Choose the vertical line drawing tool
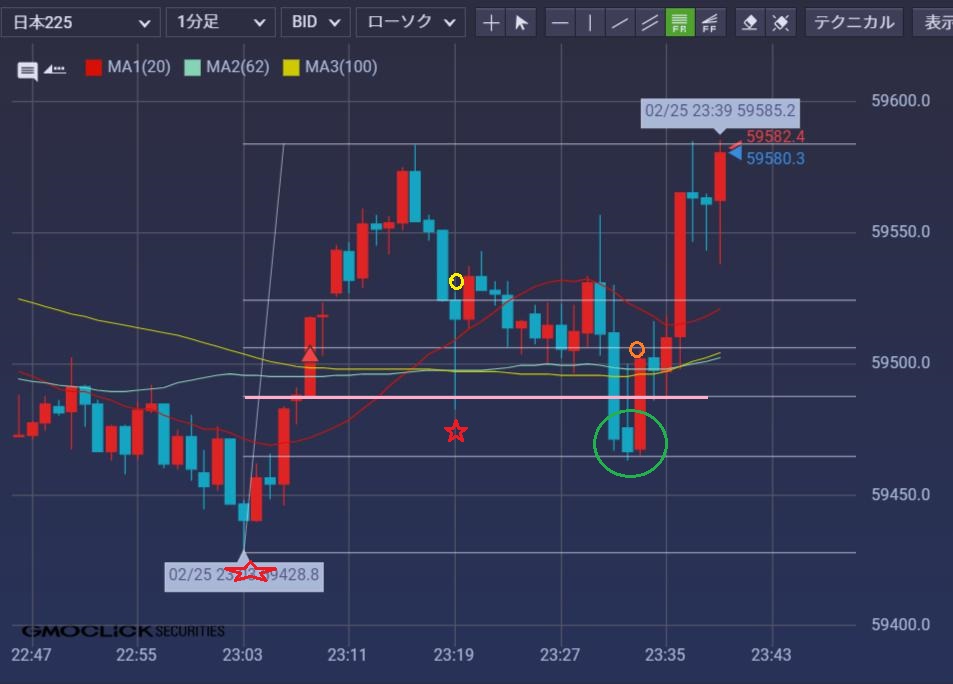The height and width of the screenshot is (684, 953). point(591,22)
